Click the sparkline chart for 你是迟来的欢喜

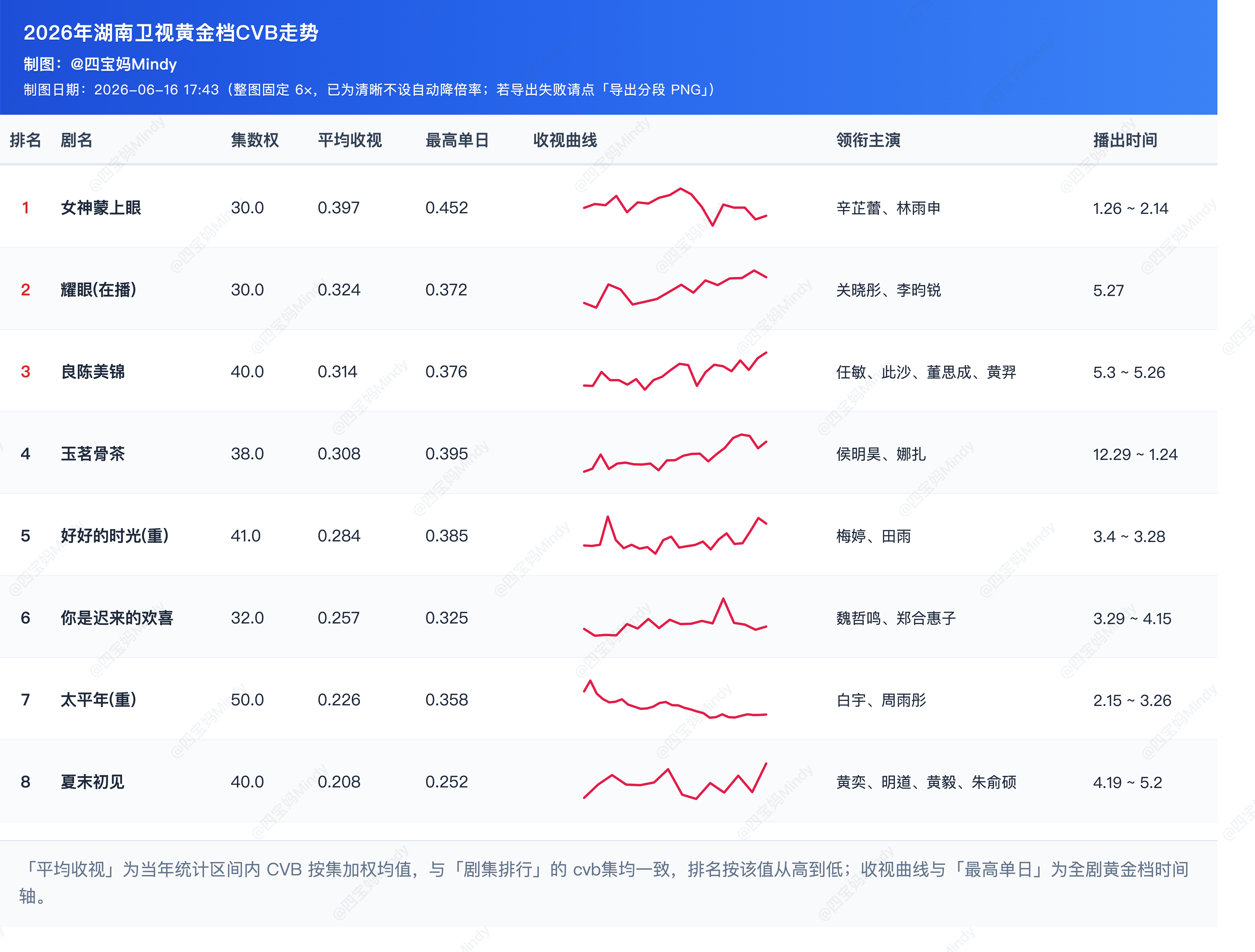click(x=675, y=617)
